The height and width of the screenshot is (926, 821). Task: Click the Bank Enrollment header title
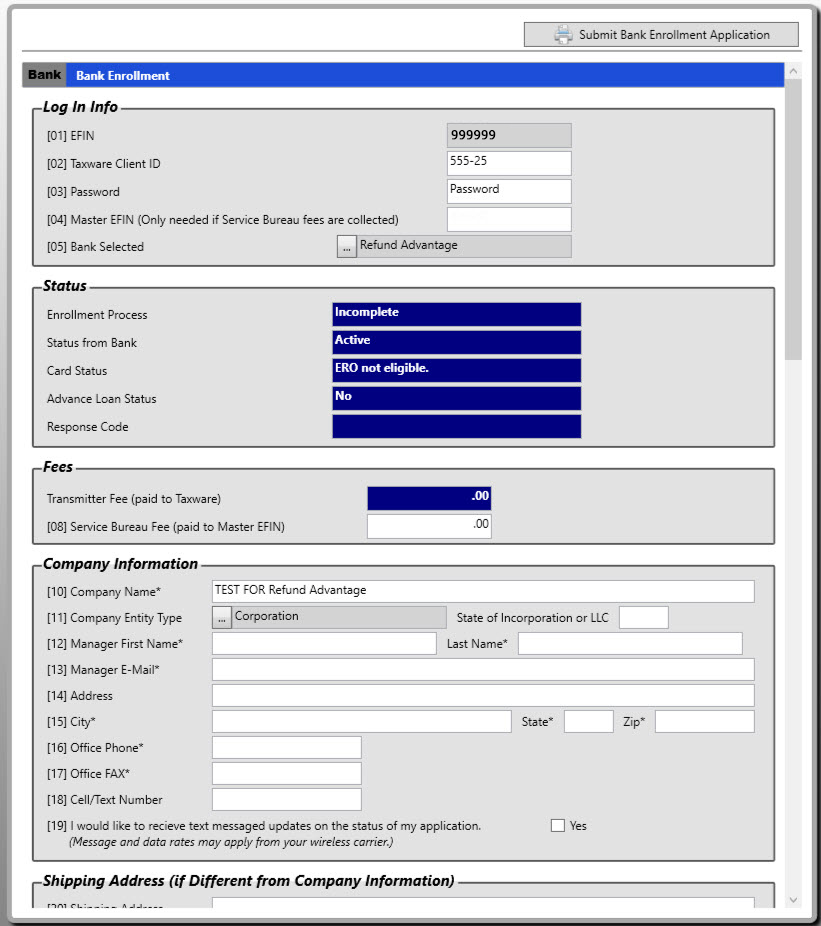(x=123, y=76)
